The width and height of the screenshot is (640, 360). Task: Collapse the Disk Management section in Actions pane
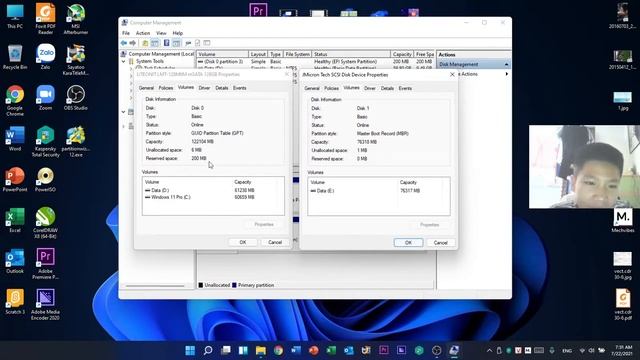pyautogui.click(x=506, y=64)
